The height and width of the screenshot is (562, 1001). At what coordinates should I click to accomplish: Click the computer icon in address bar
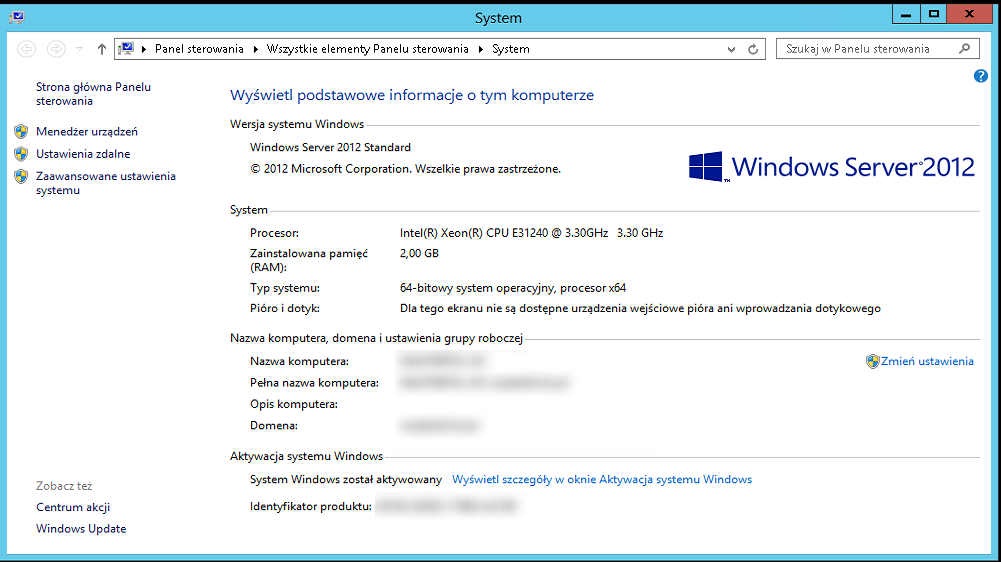coord(126,49)
